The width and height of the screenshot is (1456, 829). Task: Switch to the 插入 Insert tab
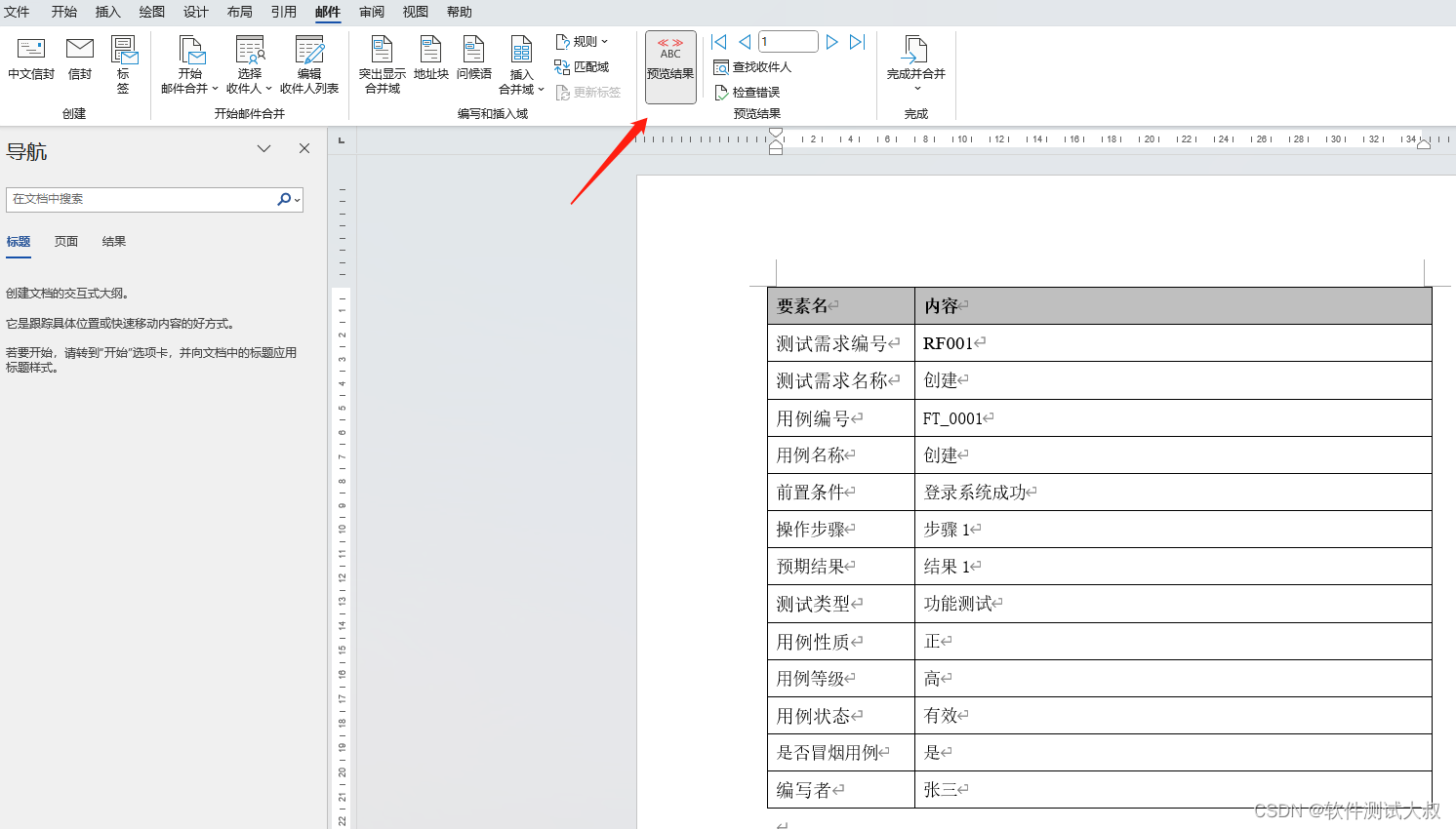pyautogui.click(x=108, y=12)
